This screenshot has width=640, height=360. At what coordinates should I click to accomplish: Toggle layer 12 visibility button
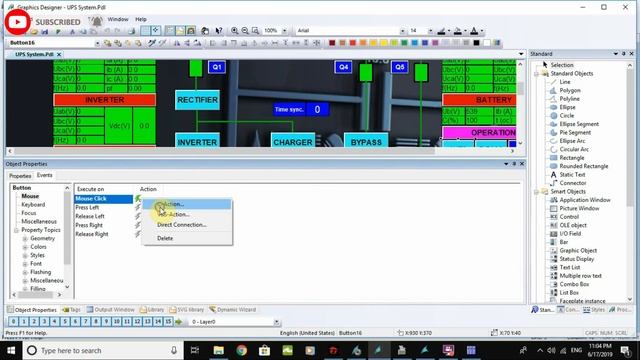point(138,322)
